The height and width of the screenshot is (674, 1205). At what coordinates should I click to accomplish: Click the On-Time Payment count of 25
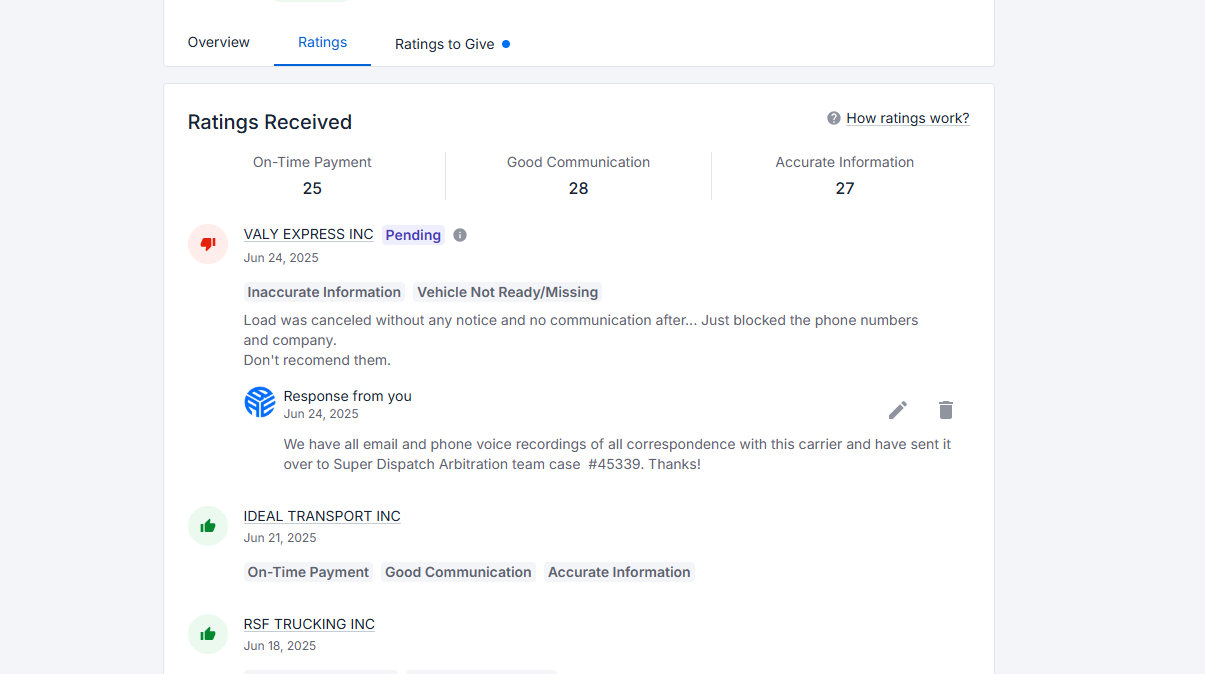point(312,187)
